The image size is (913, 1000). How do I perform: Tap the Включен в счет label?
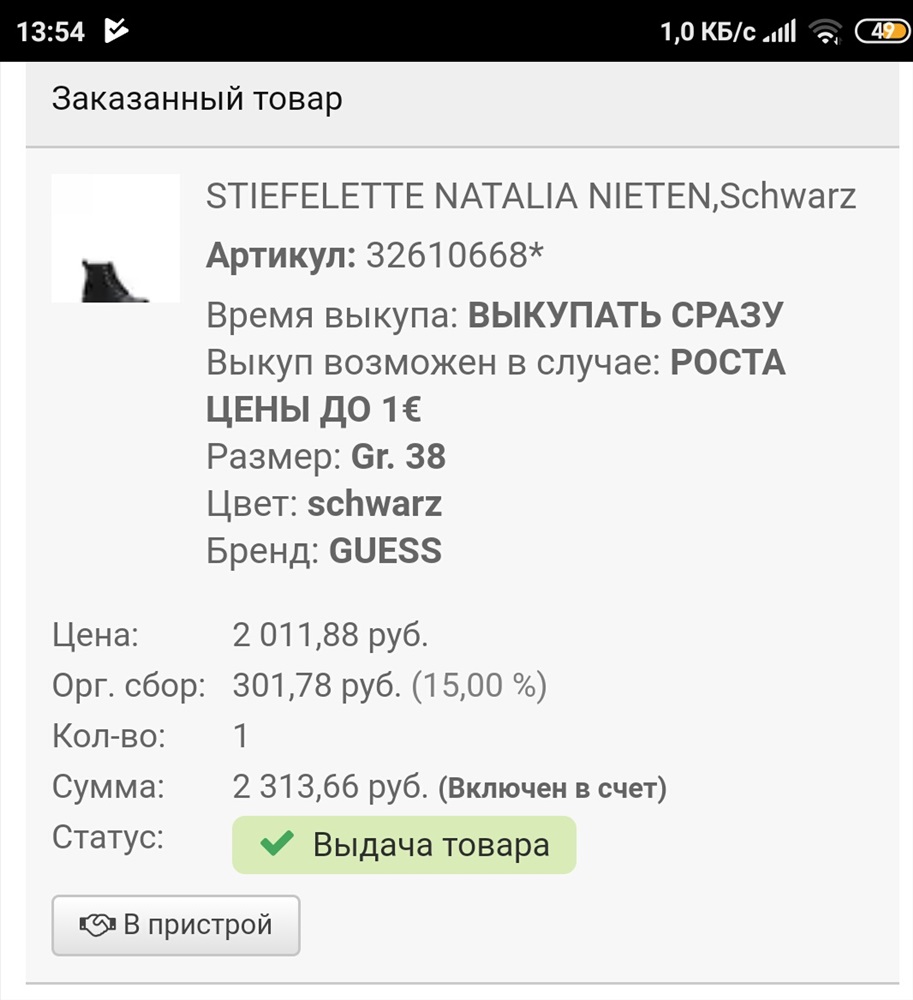click(x=552, y=788)
